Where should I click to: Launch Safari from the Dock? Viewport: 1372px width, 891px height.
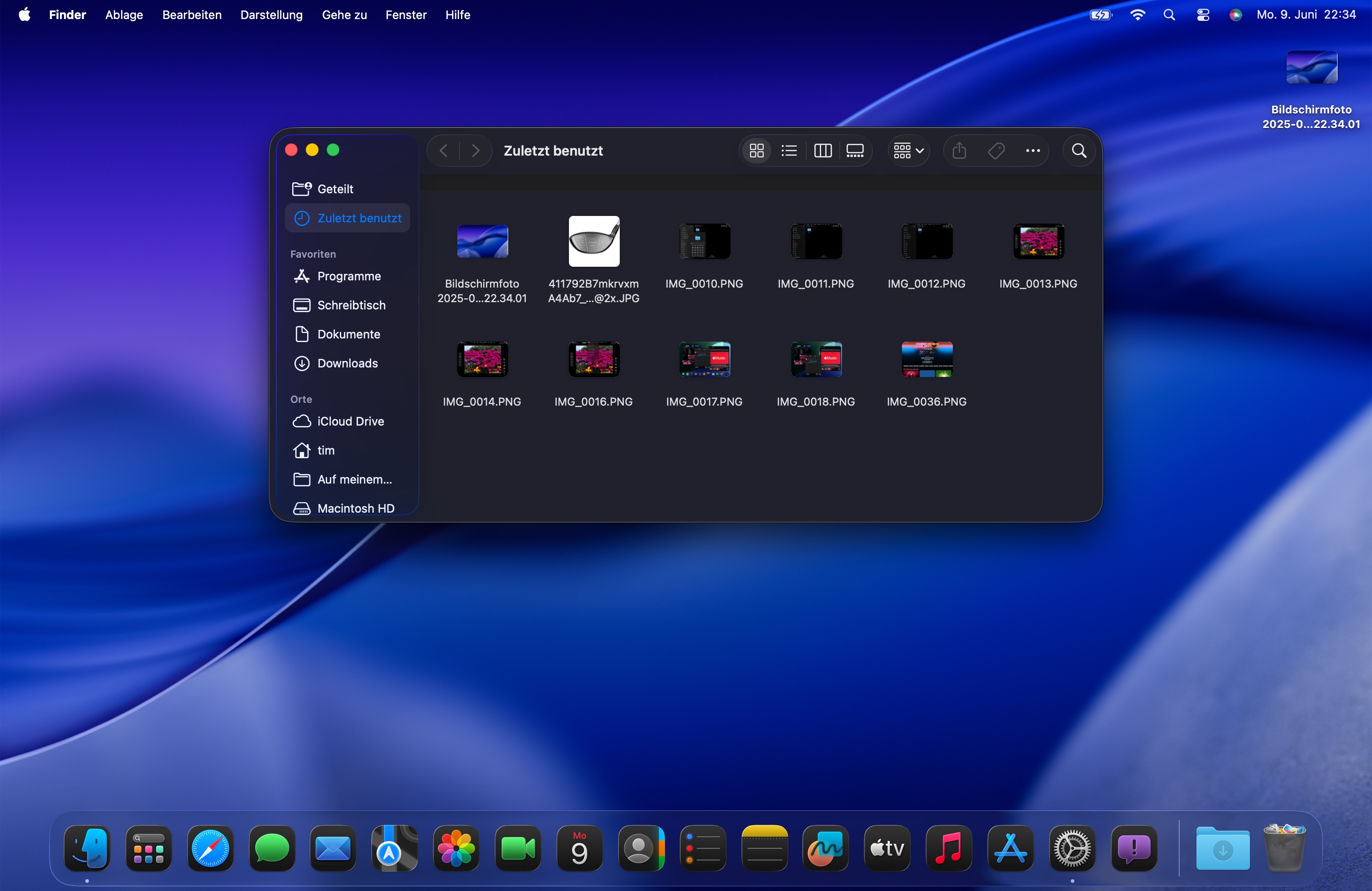point(211,848)
